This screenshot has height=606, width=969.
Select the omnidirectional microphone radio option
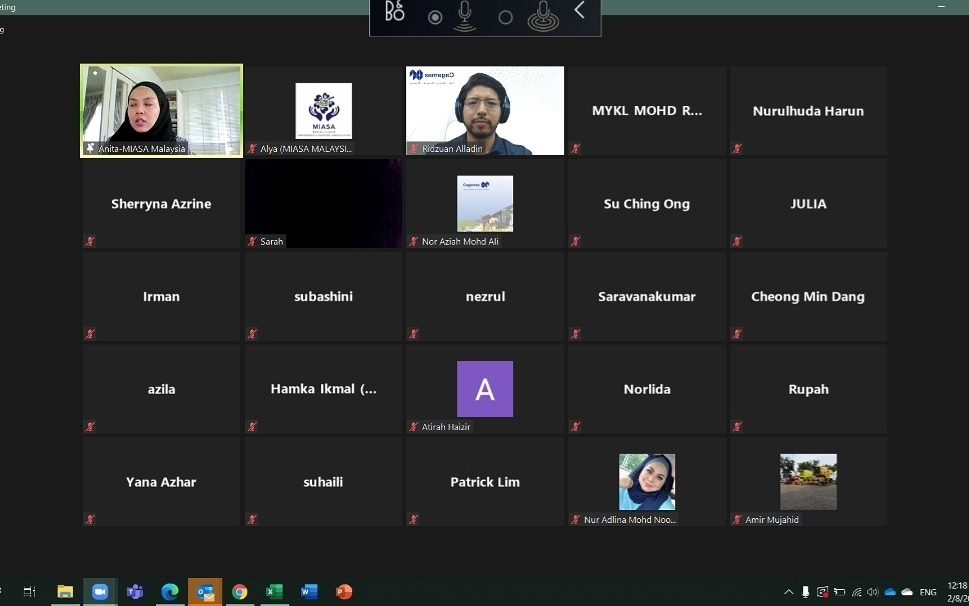506,17
